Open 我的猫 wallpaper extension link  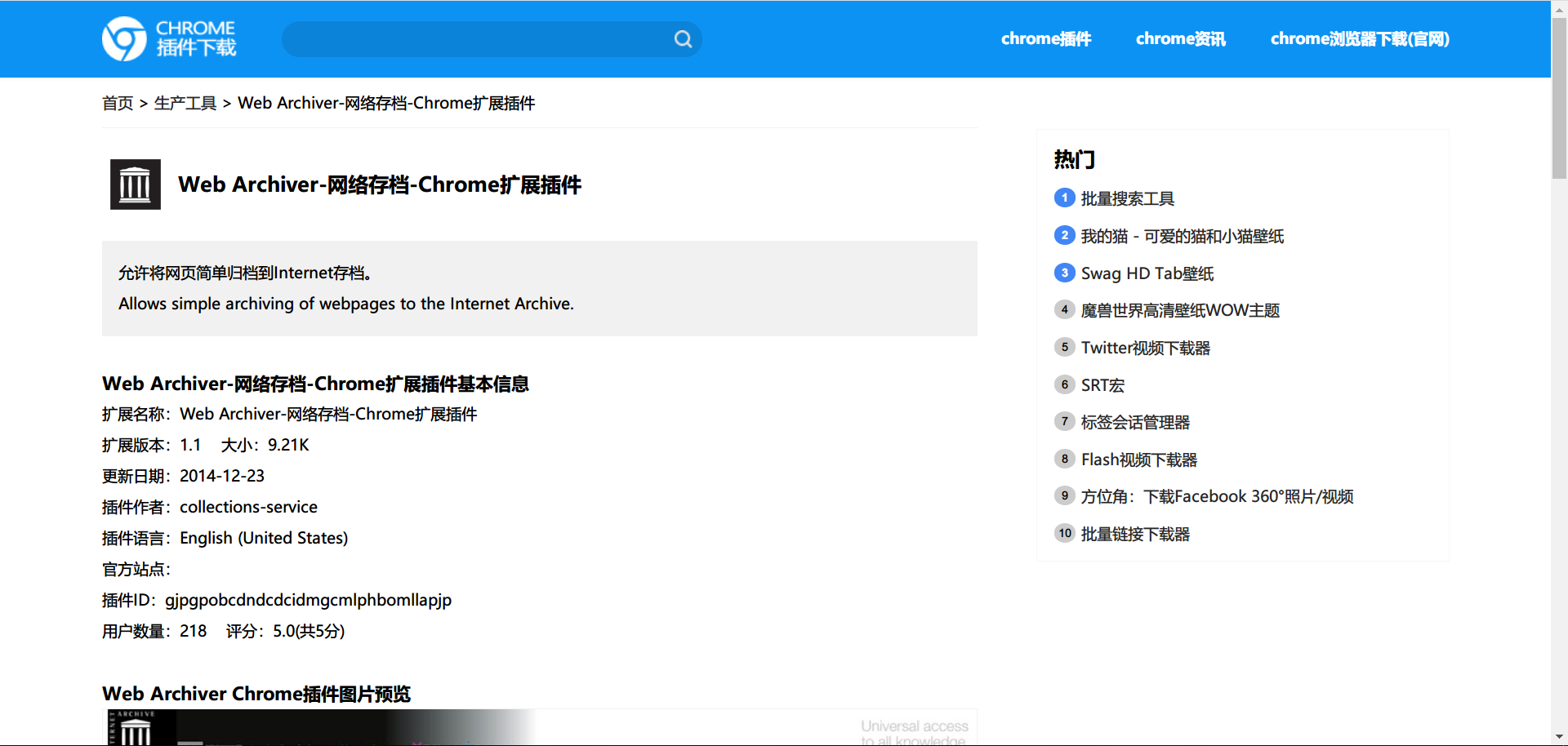pos(1182,237)
